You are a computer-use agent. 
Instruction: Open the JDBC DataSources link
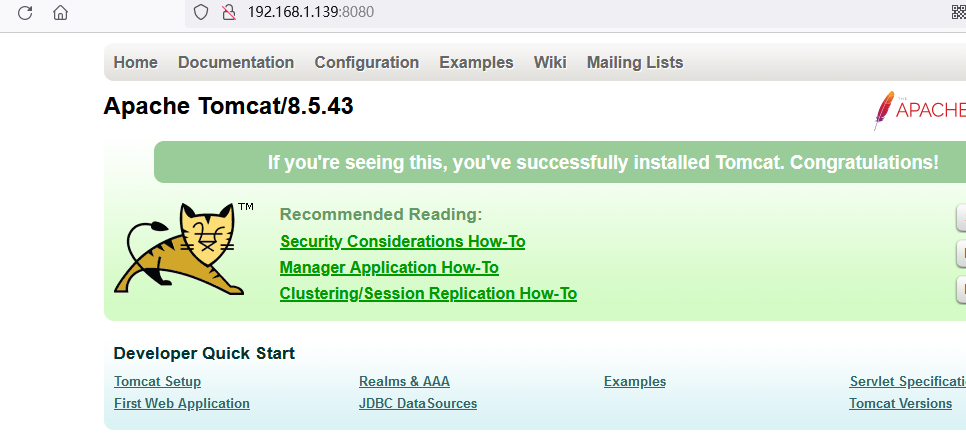pos(418,404)
